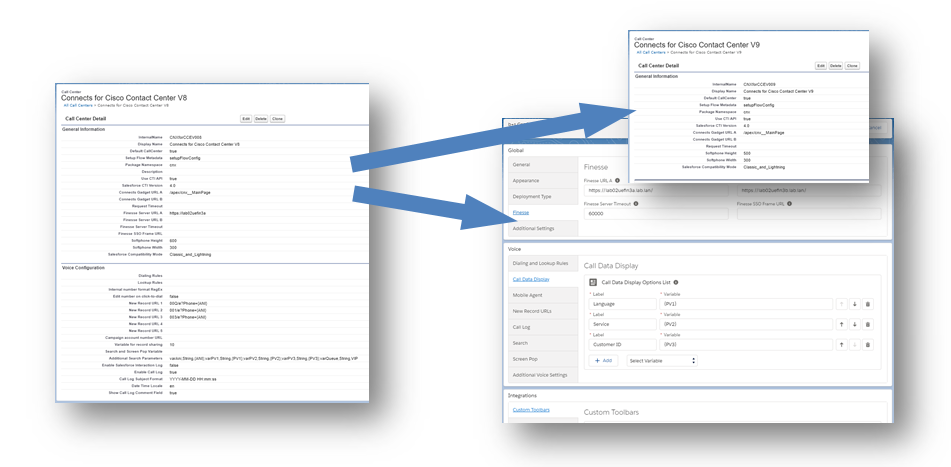This screenshot has height=467, width=951.
Task: Select the Call Data Display tab
Action: click(531, 279)
